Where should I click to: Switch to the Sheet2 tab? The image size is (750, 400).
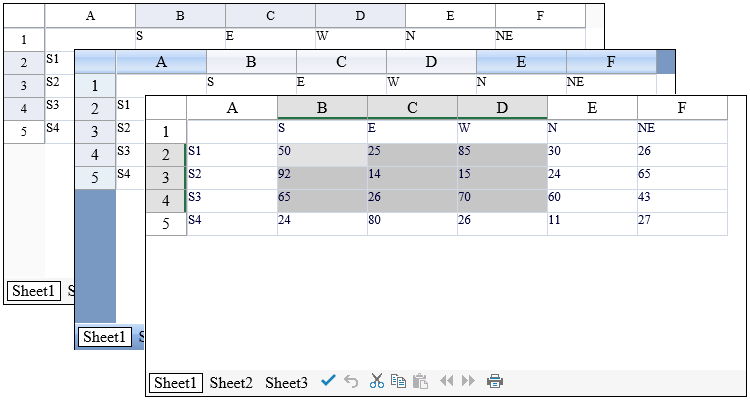pyautogui.click(x=231, y=382)
